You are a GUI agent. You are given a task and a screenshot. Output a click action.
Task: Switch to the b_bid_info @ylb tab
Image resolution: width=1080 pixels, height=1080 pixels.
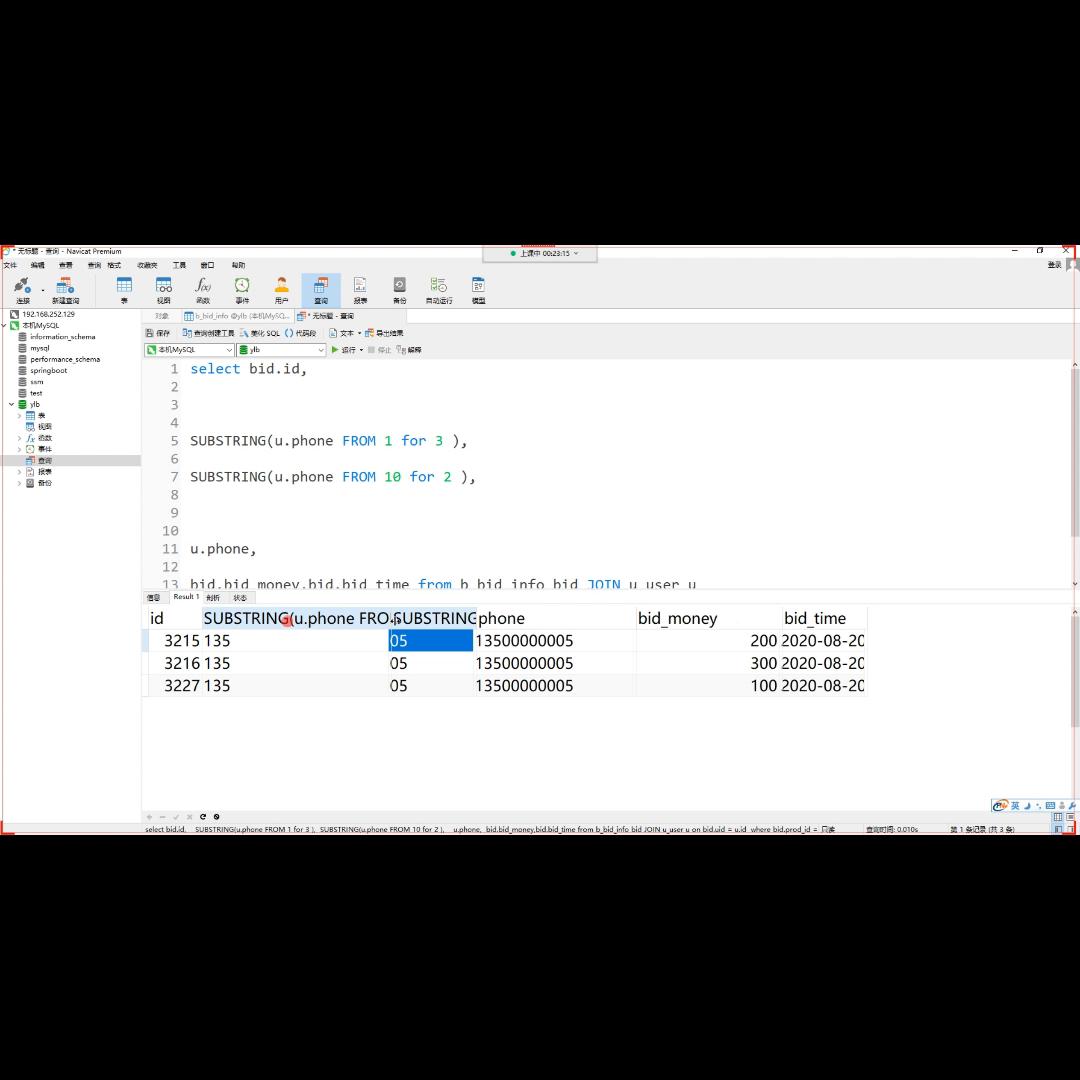tap(237, 316)
